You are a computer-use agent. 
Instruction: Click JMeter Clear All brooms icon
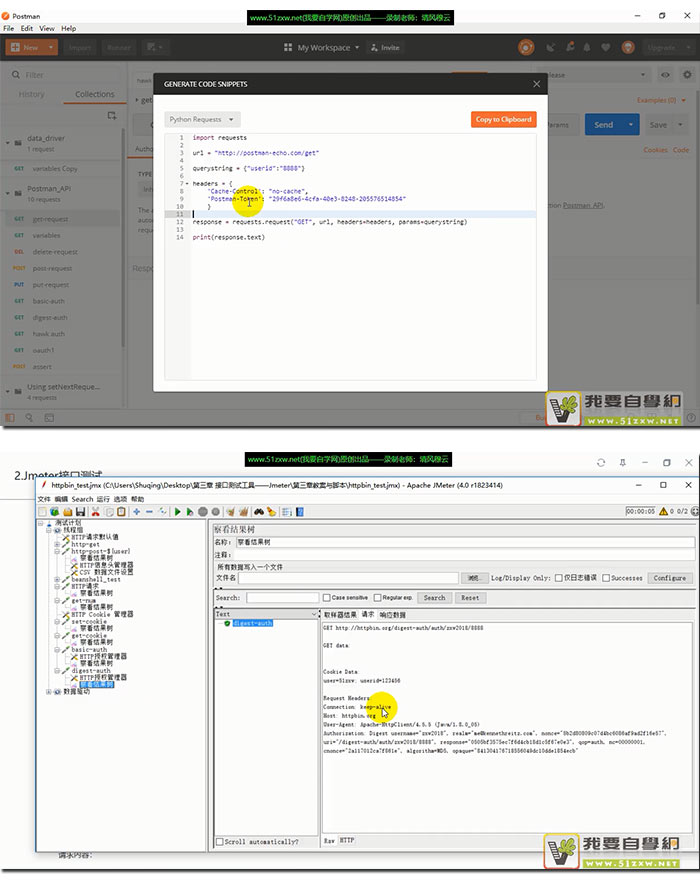tap(244, 511)
